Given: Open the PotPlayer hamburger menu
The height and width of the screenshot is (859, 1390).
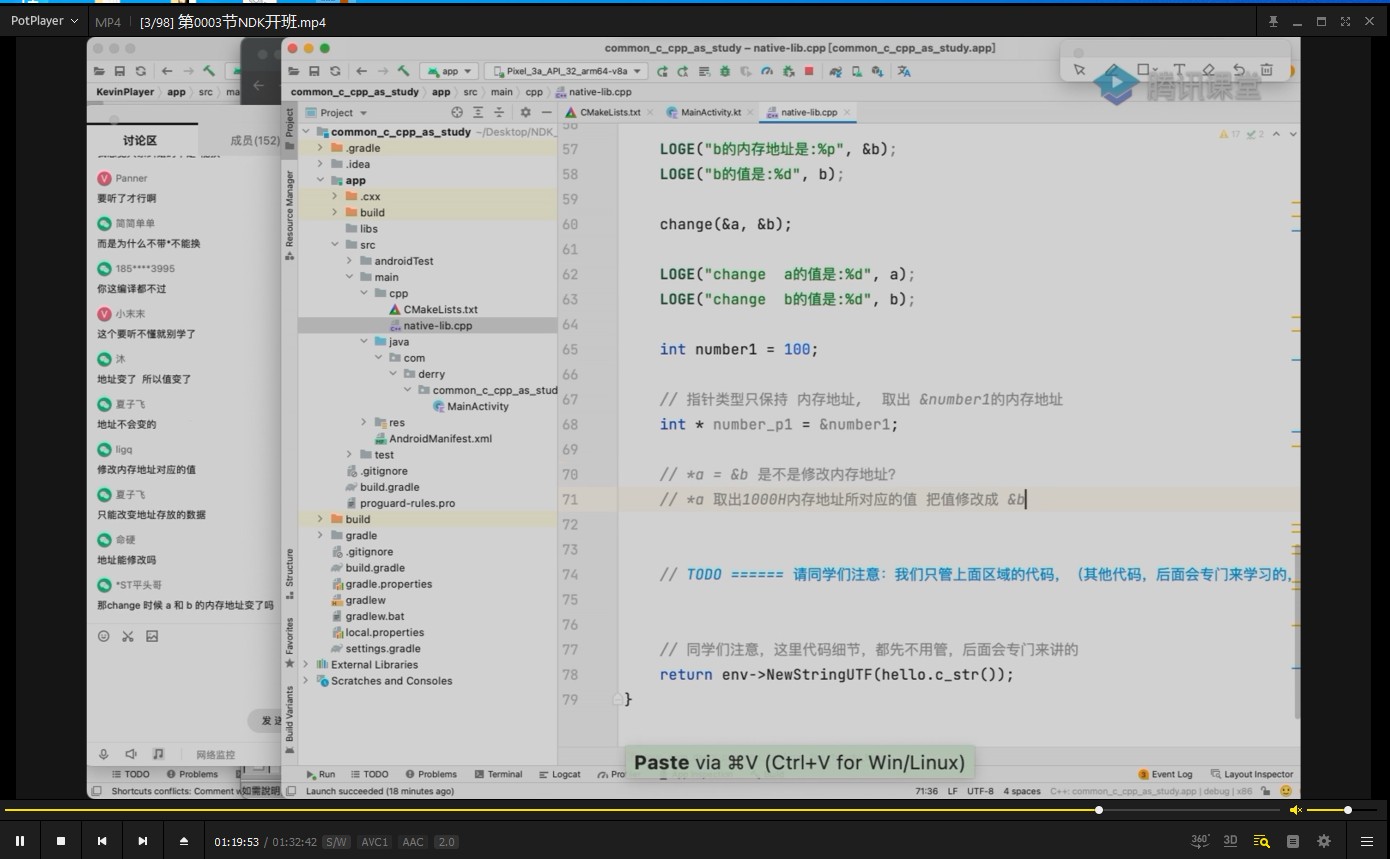Looking at the screenshot, I should click(x=1367, y=841).
